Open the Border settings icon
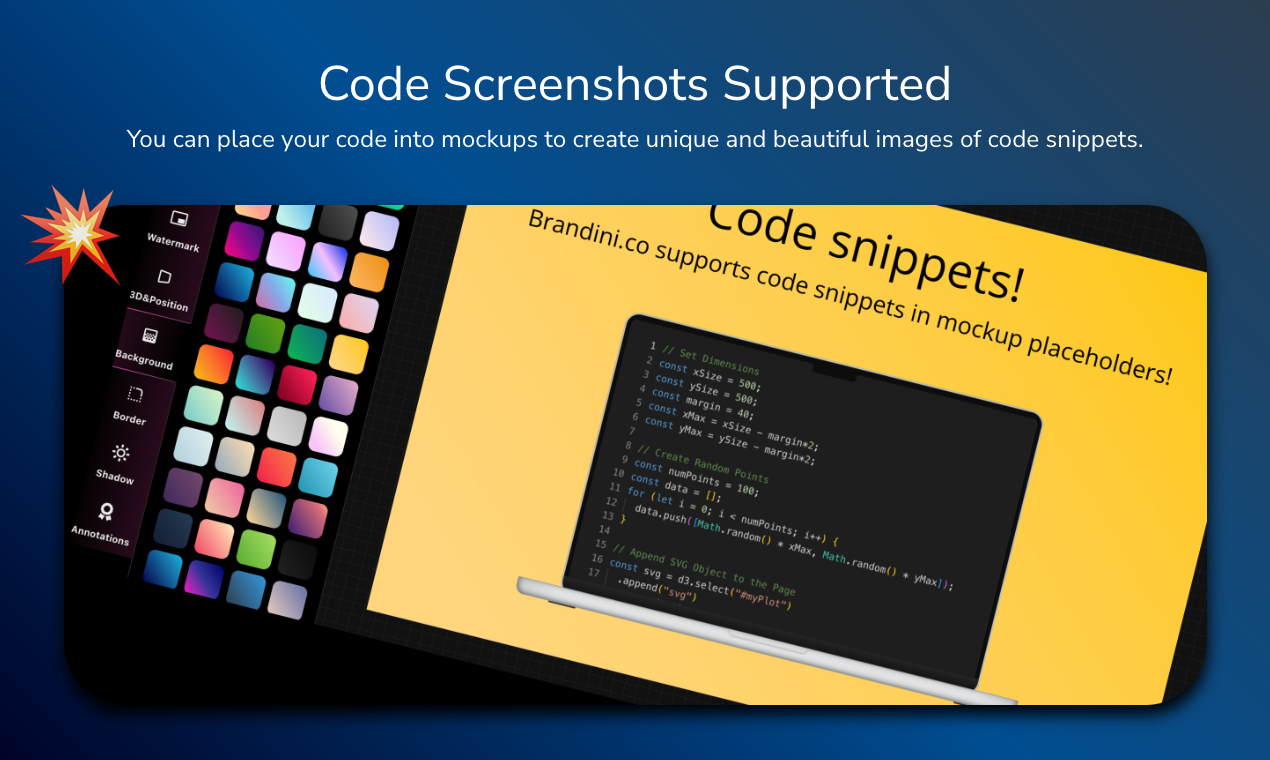The height and width of the screenshot is (760, 1270). tap(136, 394)
